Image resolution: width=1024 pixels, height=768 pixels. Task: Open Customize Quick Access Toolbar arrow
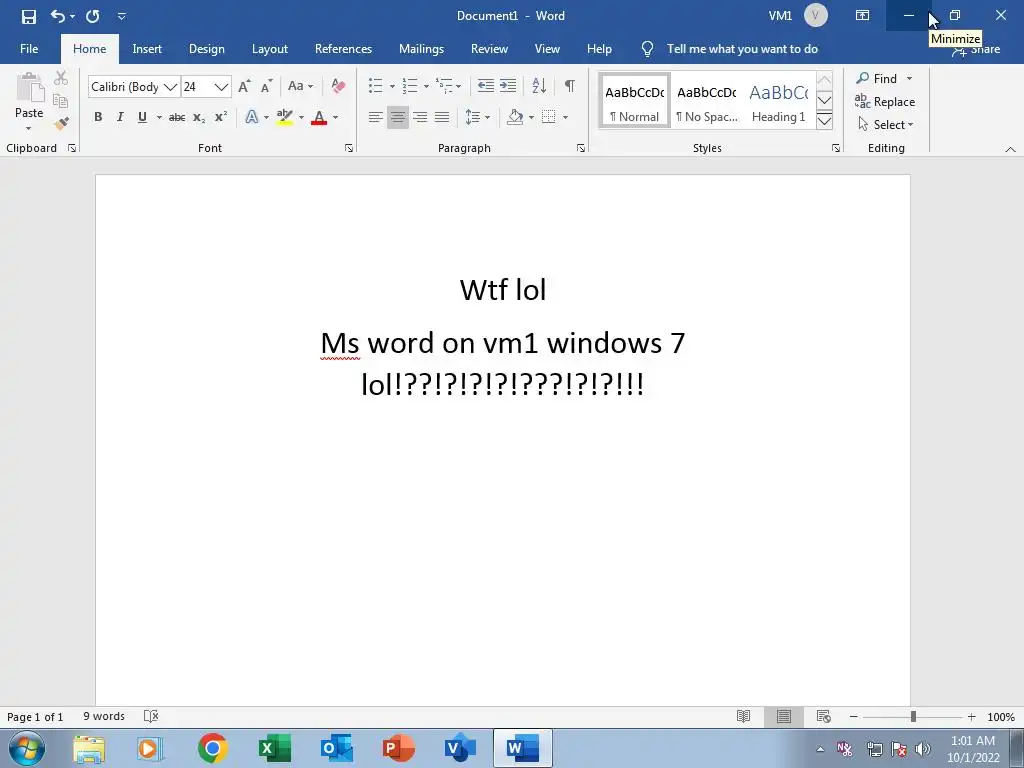coord(121,16)
